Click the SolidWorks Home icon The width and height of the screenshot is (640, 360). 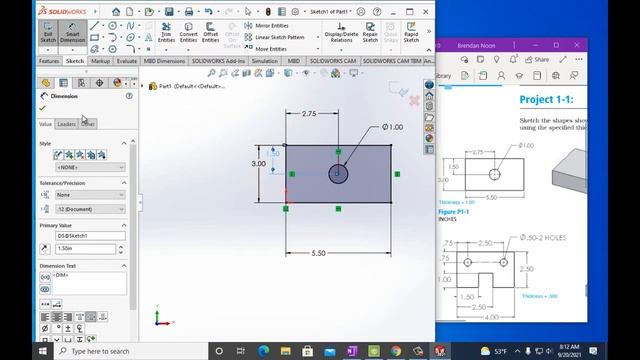point(116,12)
